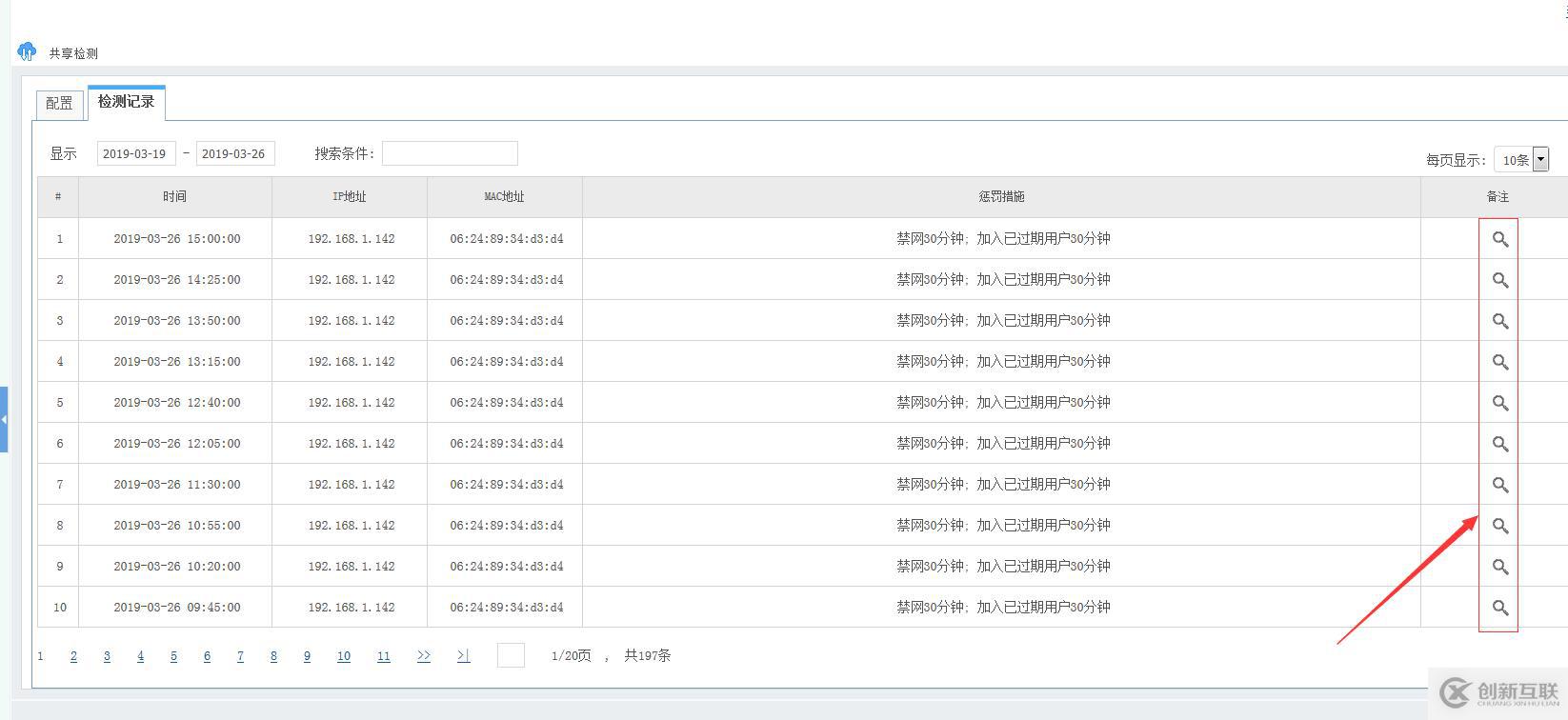Open the 每页显示 10条 dropdown
Viewport: 1568px width, 720px height.
(x=1521, y=160)
